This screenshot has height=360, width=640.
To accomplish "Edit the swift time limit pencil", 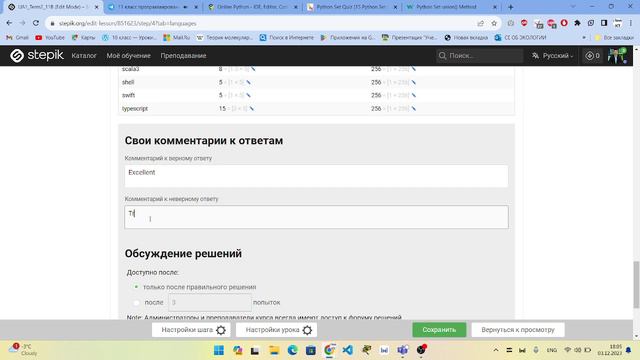I will pos(249,96).
